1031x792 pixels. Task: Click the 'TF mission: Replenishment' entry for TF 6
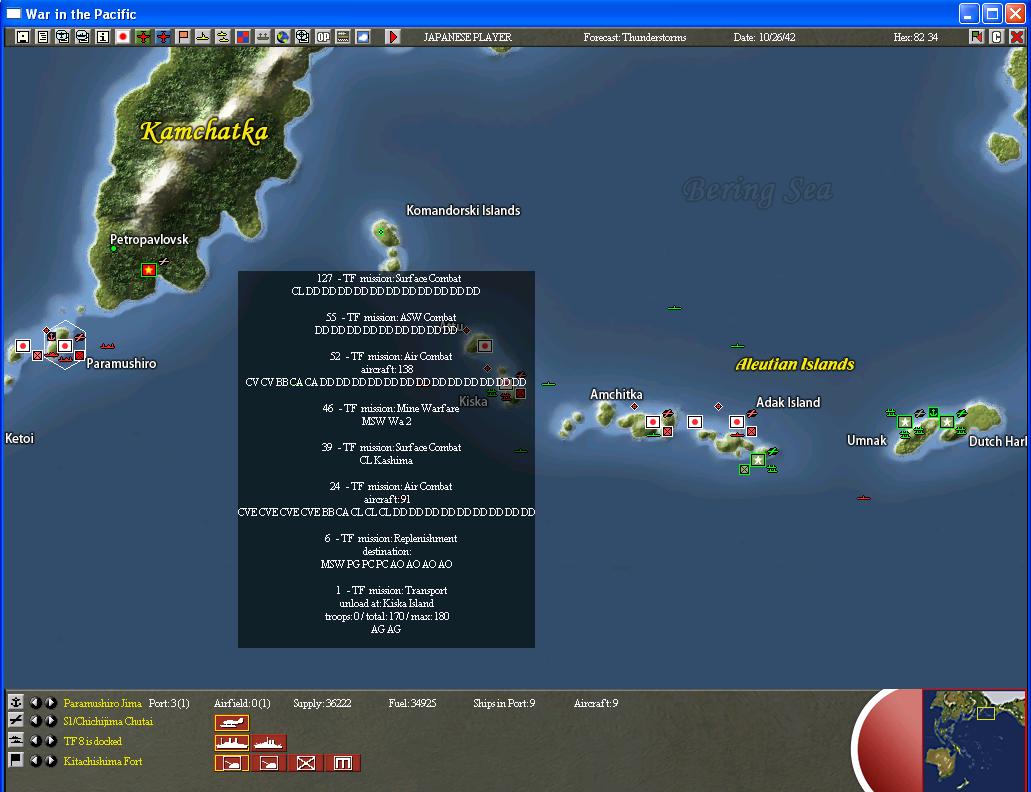(x=391, y=538)
